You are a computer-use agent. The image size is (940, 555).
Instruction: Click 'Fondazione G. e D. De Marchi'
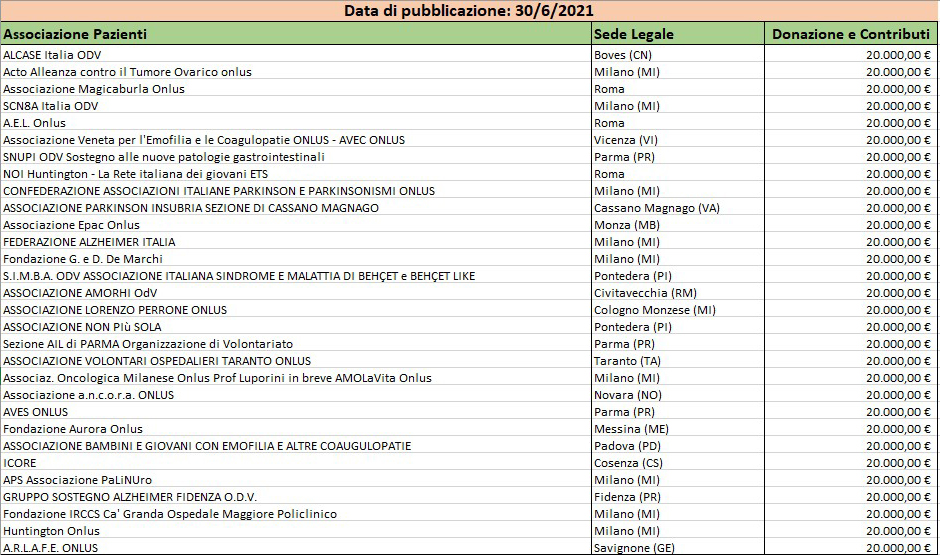296,259
